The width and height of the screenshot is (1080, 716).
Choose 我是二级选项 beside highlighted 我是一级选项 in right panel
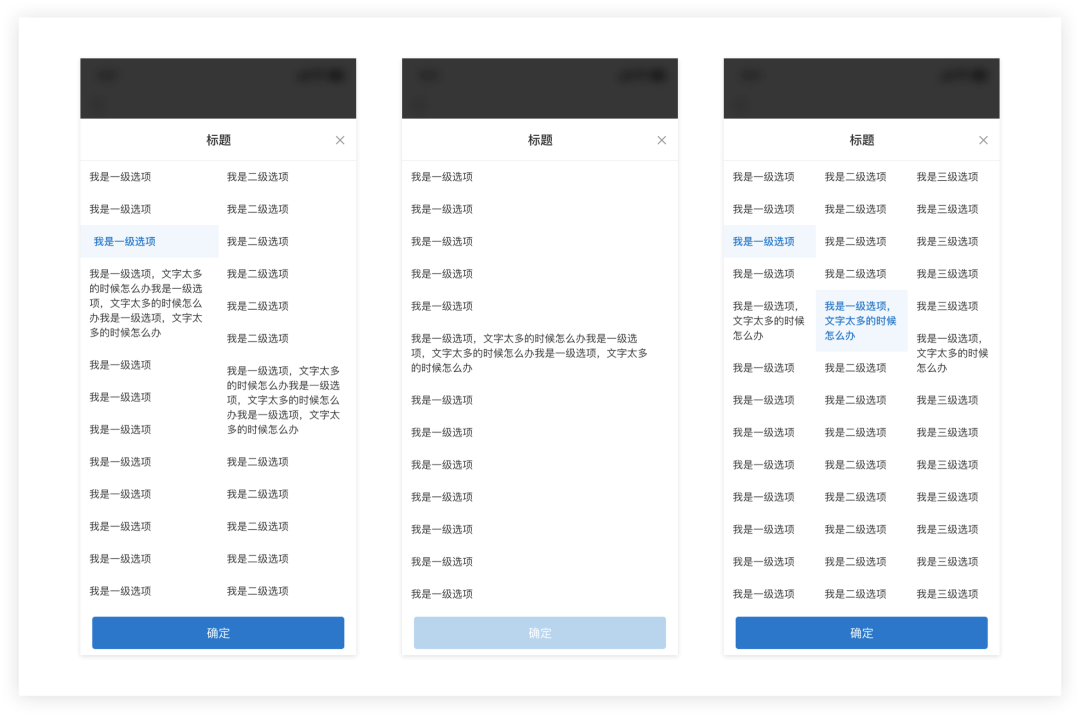tap(855, 242)
